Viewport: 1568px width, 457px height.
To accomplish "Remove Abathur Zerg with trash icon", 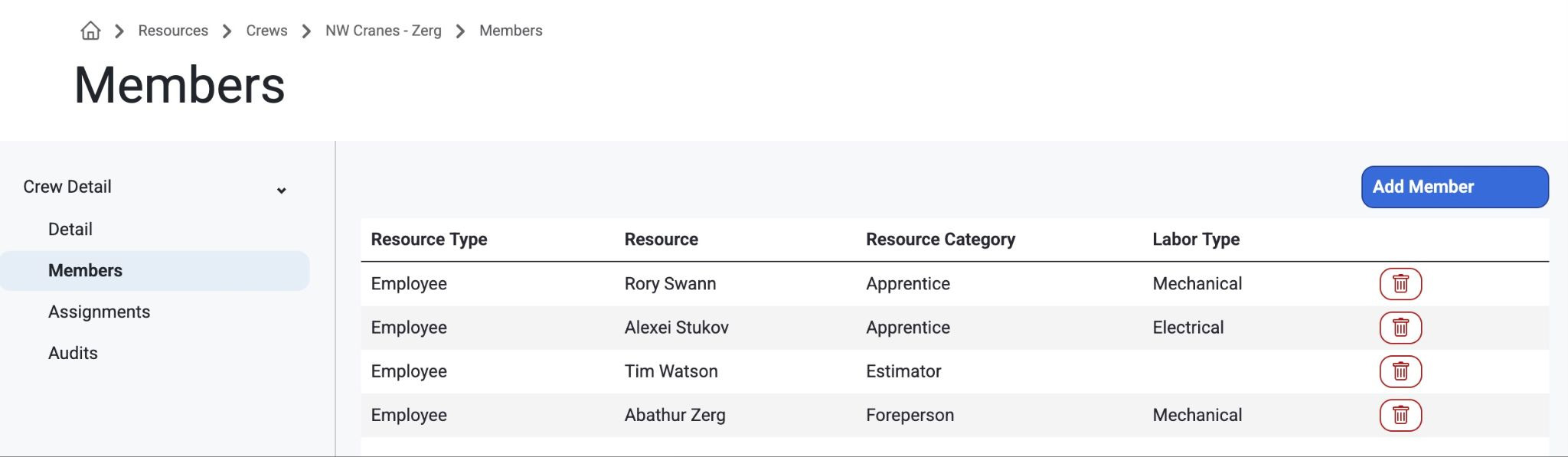I will click(x=1400, y=415).
